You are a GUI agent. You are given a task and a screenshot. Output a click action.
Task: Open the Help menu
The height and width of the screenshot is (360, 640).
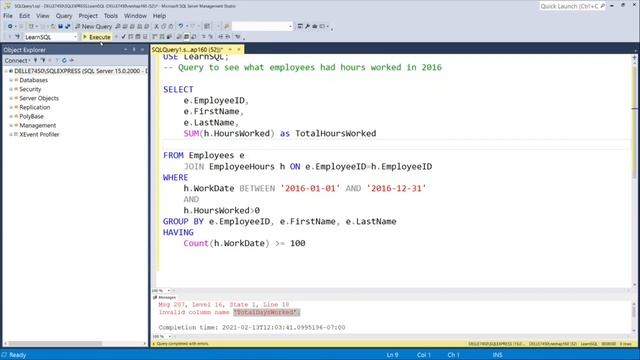pyautogui.click(x=159, y=16)
